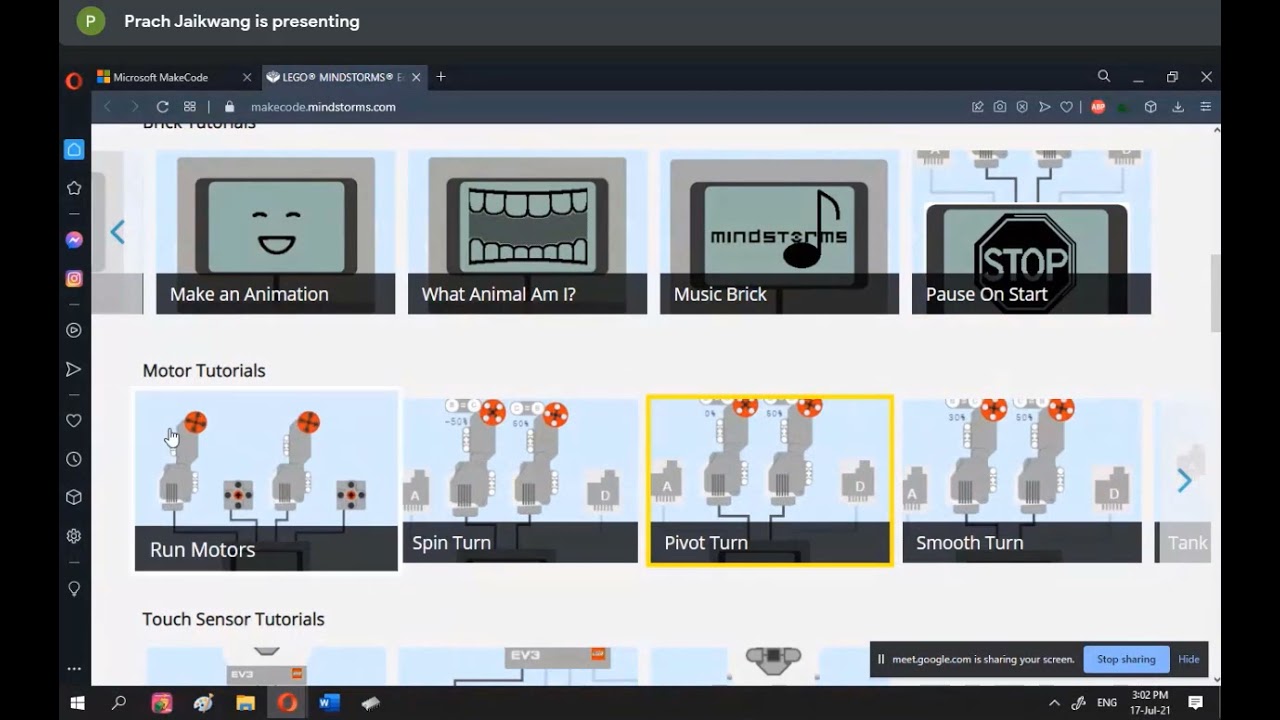Open the Pivot Turn tutorial
1280x720 pixels.
[x=770, y=481]
